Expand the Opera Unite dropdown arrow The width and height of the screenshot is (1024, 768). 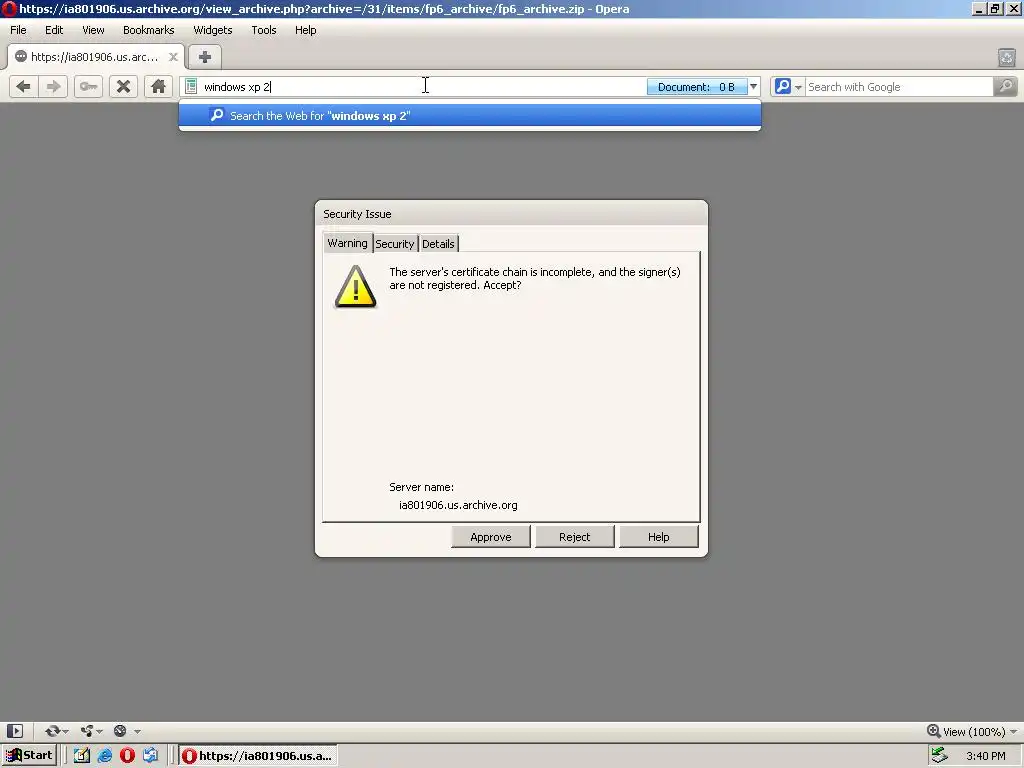[99, 731]
